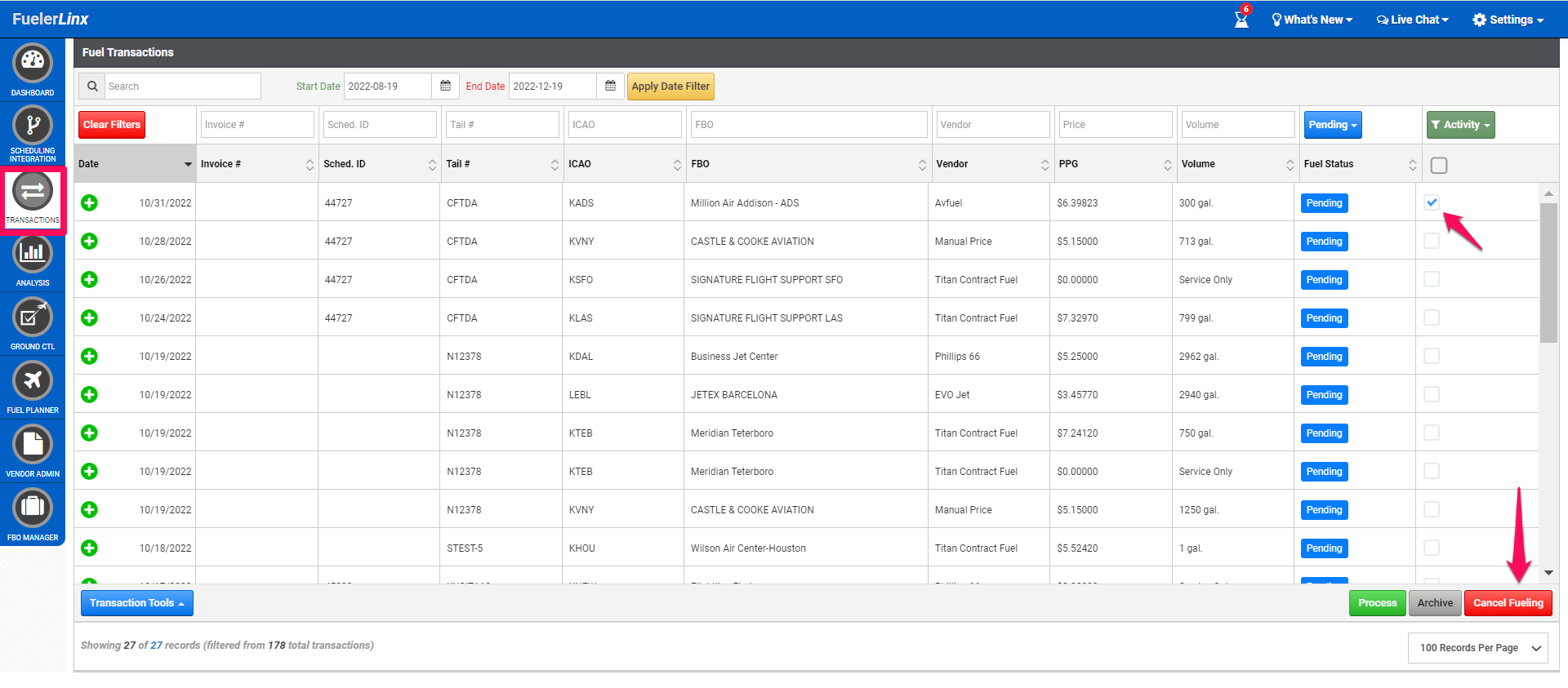Open the Activity filter dropdown
This screenshot has height=688, width=1568.
coord(1461,125)
